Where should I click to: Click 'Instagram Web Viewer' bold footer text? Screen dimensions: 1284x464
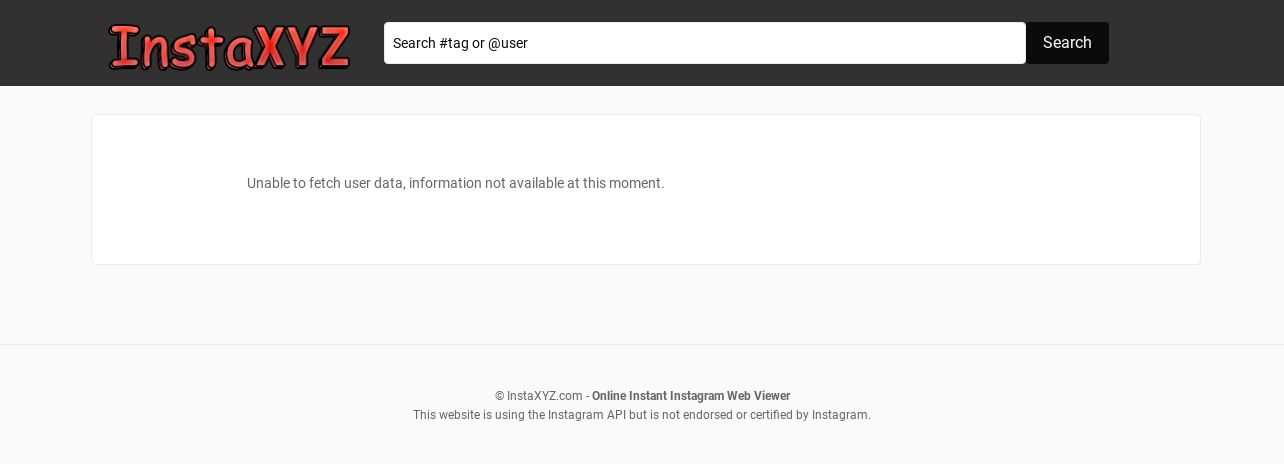coord(730,396)
